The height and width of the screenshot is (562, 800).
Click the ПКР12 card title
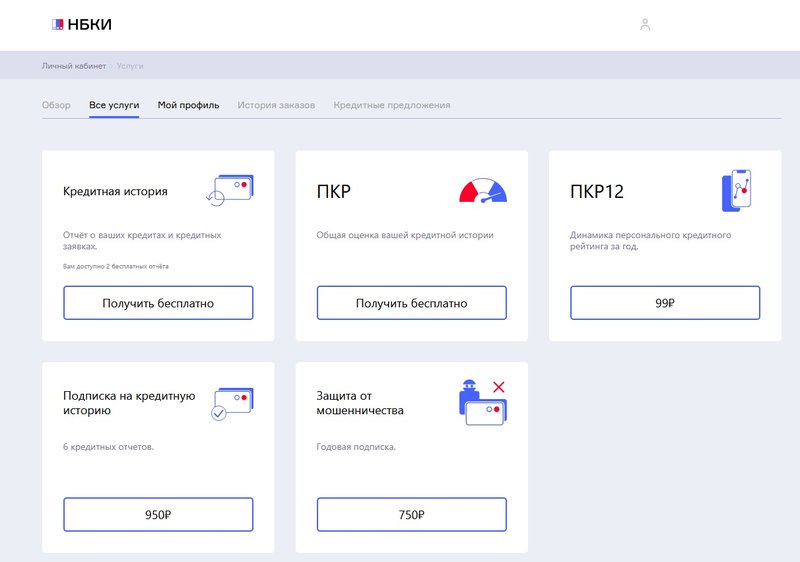[x=597, y=191]
